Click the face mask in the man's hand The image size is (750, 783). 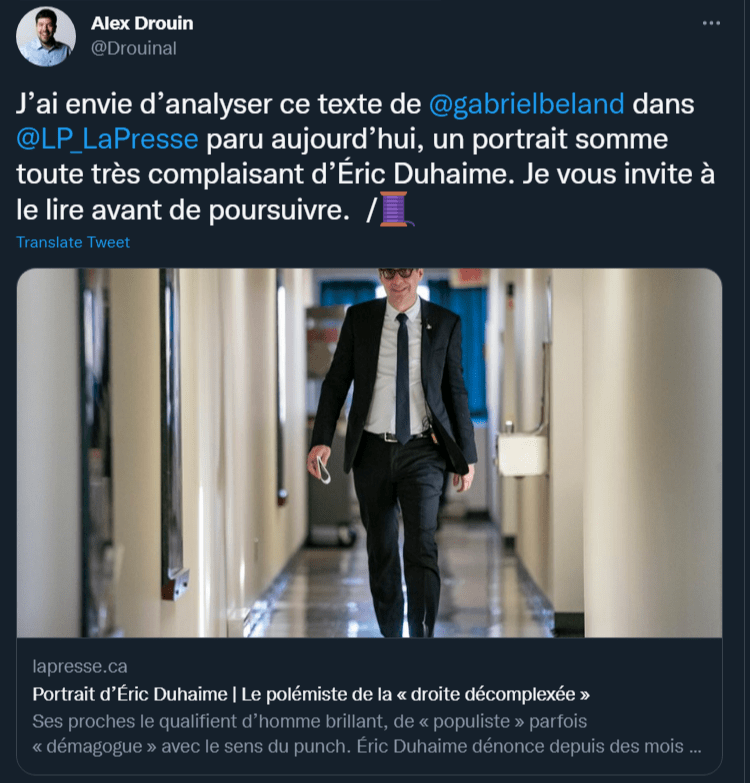tap(322, 468)
